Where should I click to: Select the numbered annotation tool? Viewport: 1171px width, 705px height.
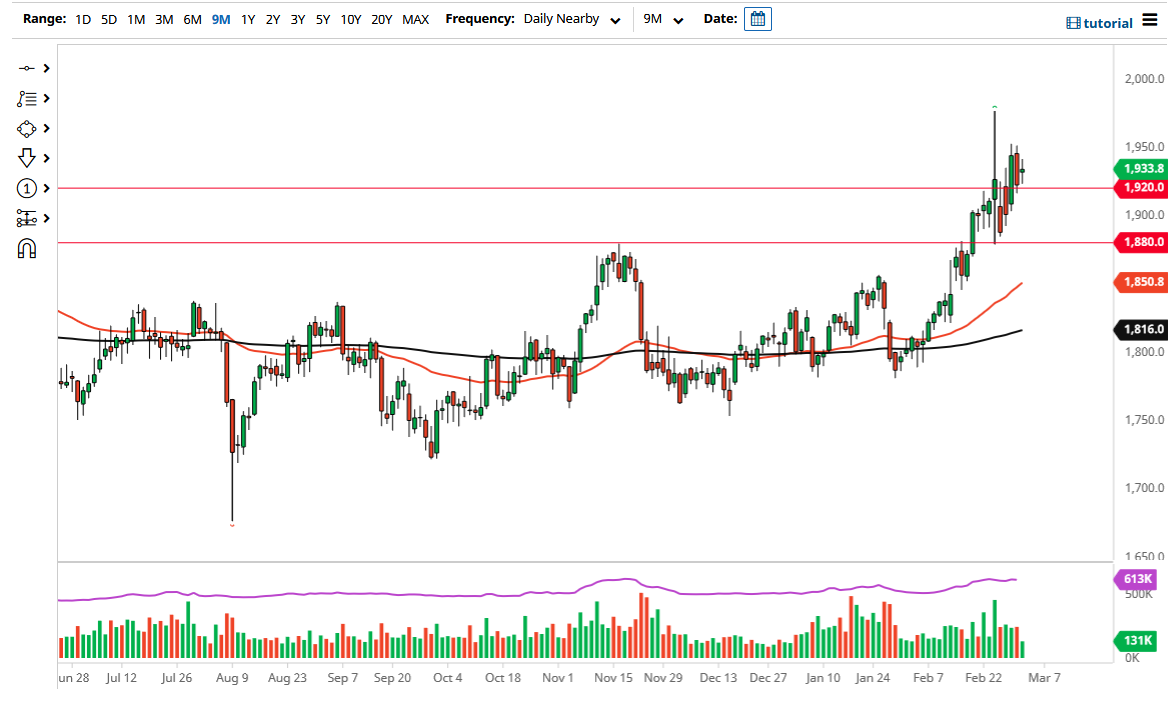(x=28, y=188)
